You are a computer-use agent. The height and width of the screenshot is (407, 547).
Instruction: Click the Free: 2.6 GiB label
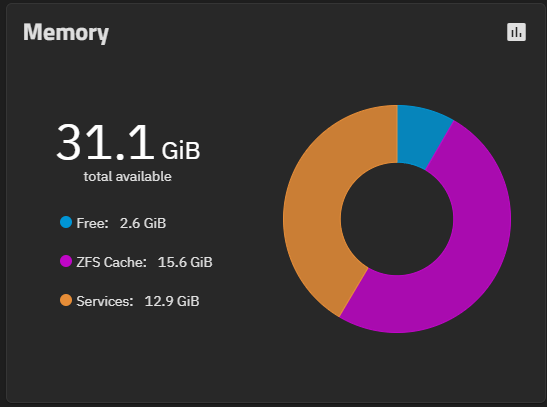coord(121,223)
